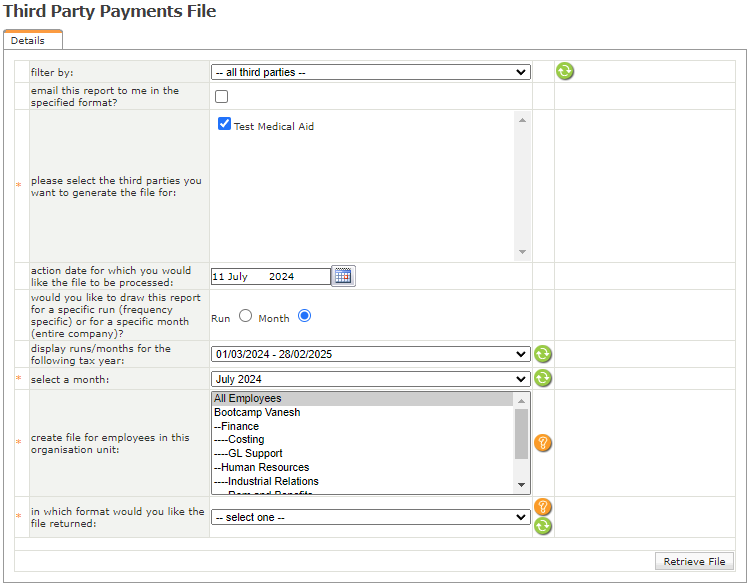This screenshot has height=585, width=749.
Task: Enable the email this report checkbox
Action: (222, 97)
